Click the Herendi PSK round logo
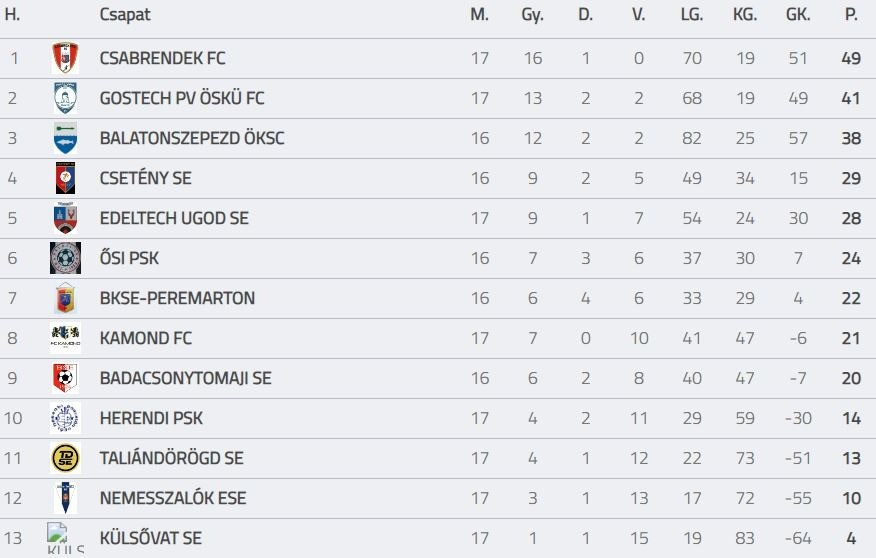876x558 pixels. (x=65, y=418)
